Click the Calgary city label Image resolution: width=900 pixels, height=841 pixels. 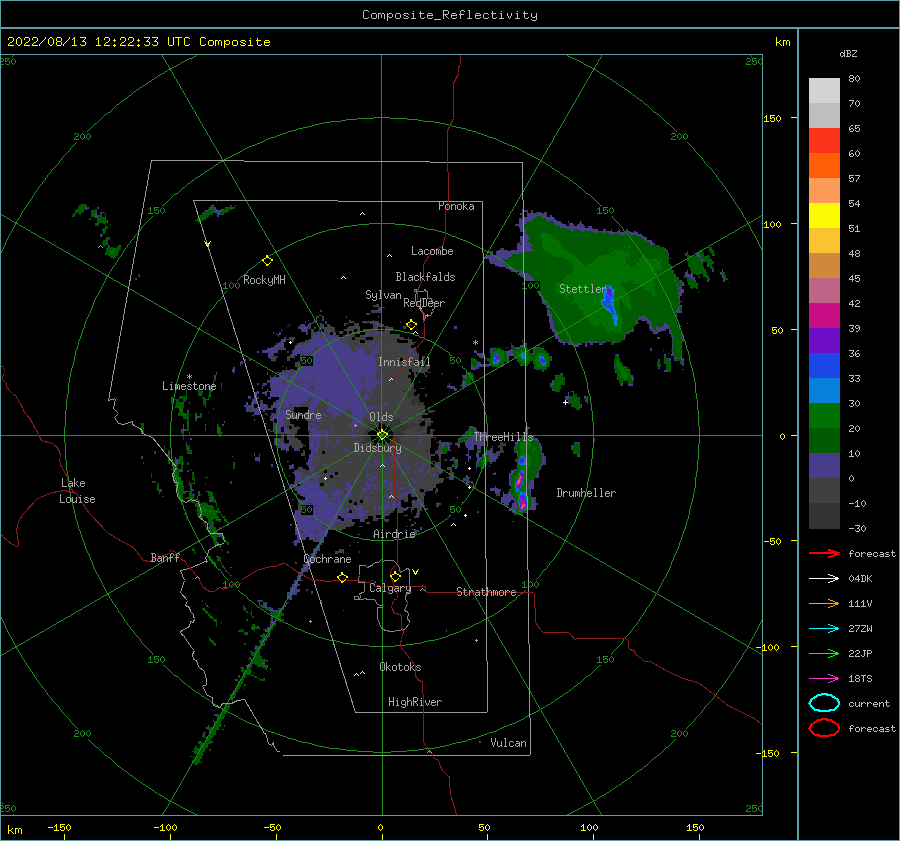pyautogui.click(x=390, y=588)
